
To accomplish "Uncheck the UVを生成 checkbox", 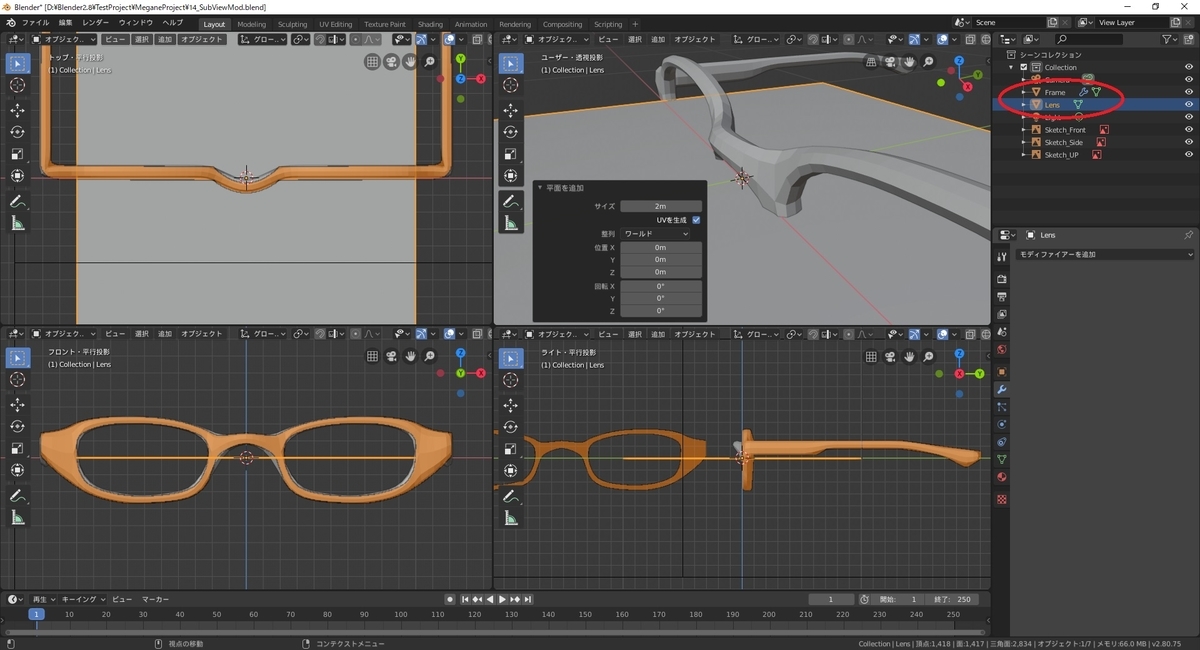I will tap(696, 220).
